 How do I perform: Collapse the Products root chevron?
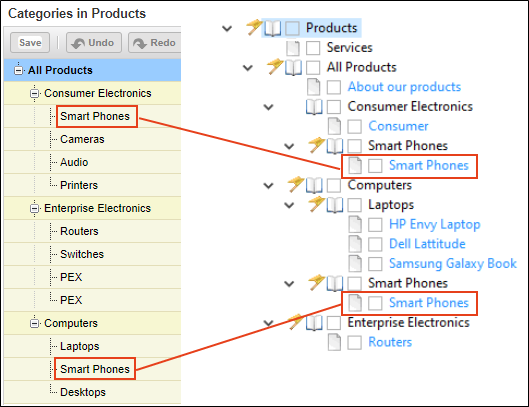coord(227,29)
